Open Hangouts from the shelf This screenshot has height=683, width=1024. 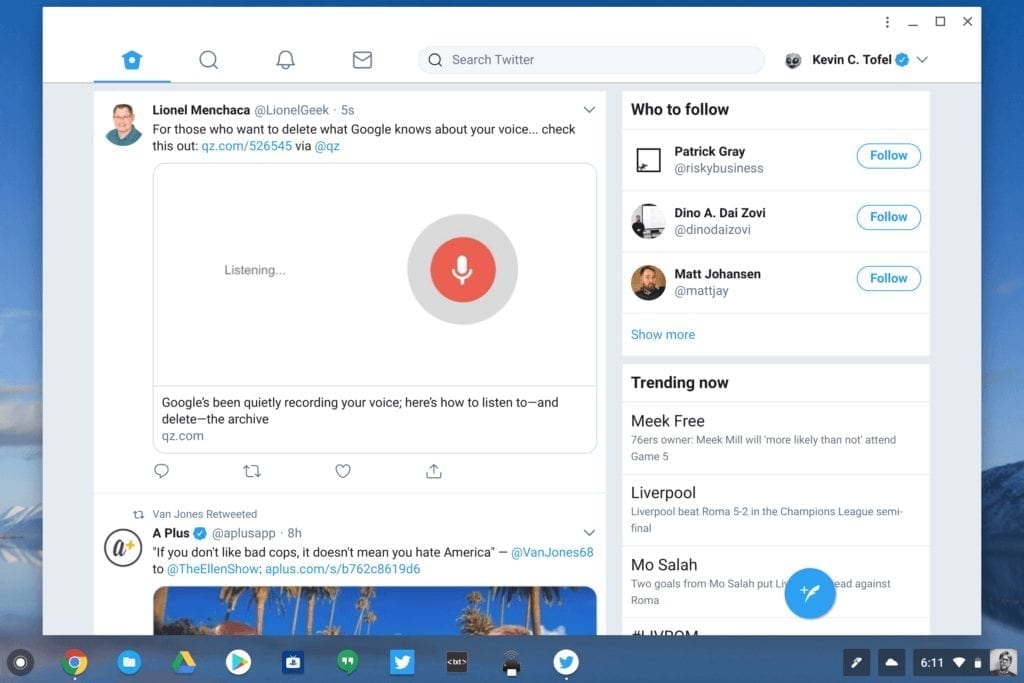point(347,663)
